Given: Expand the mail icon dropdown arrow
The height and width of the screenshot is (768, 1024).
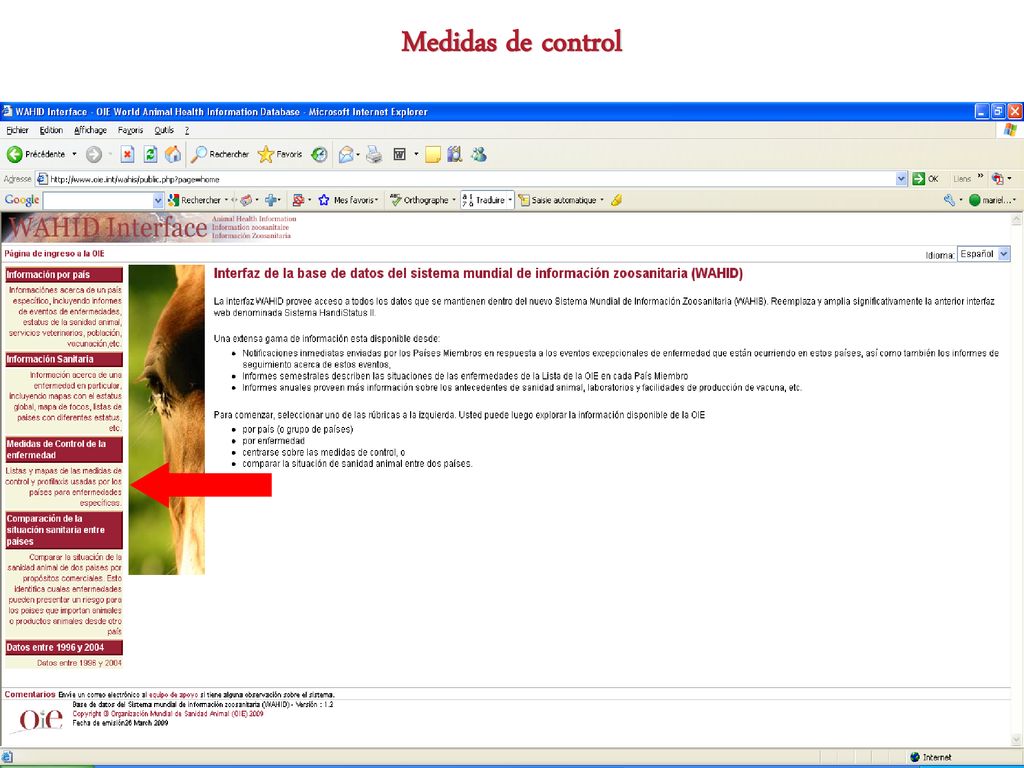Looking at the screenshot, I should [358, 155].
